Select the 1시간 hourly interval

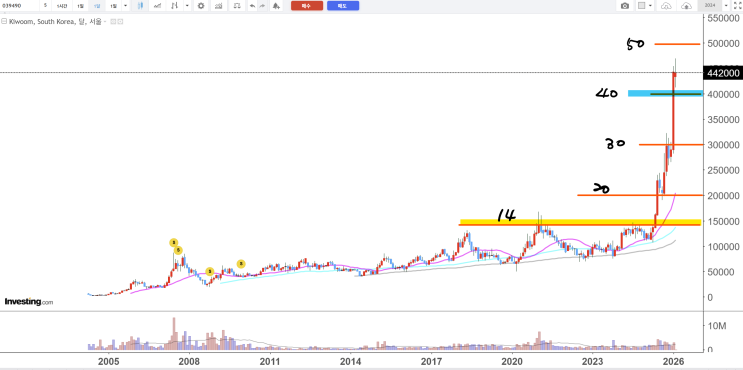pos(62,6)
